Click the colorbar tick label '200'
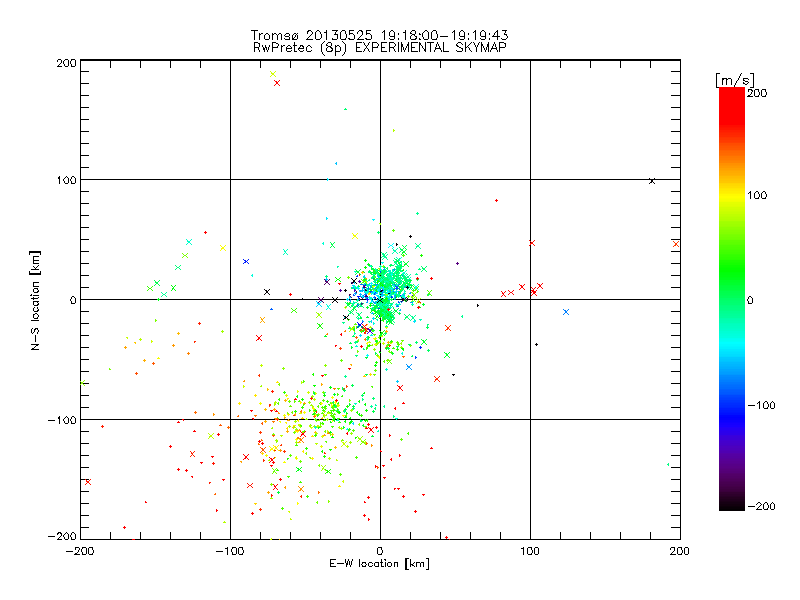The height and width of the screenshot is (600, 800). pyautogui.click(x=757, y=93)
